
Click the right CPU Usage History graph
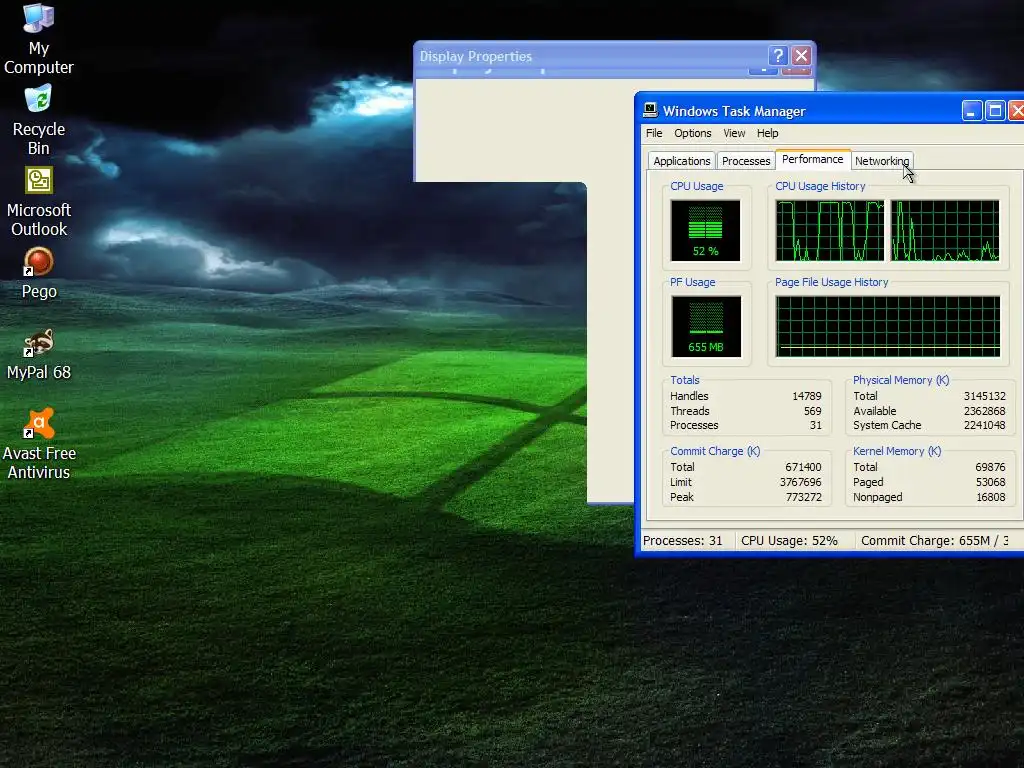click(x=945, y=231)
